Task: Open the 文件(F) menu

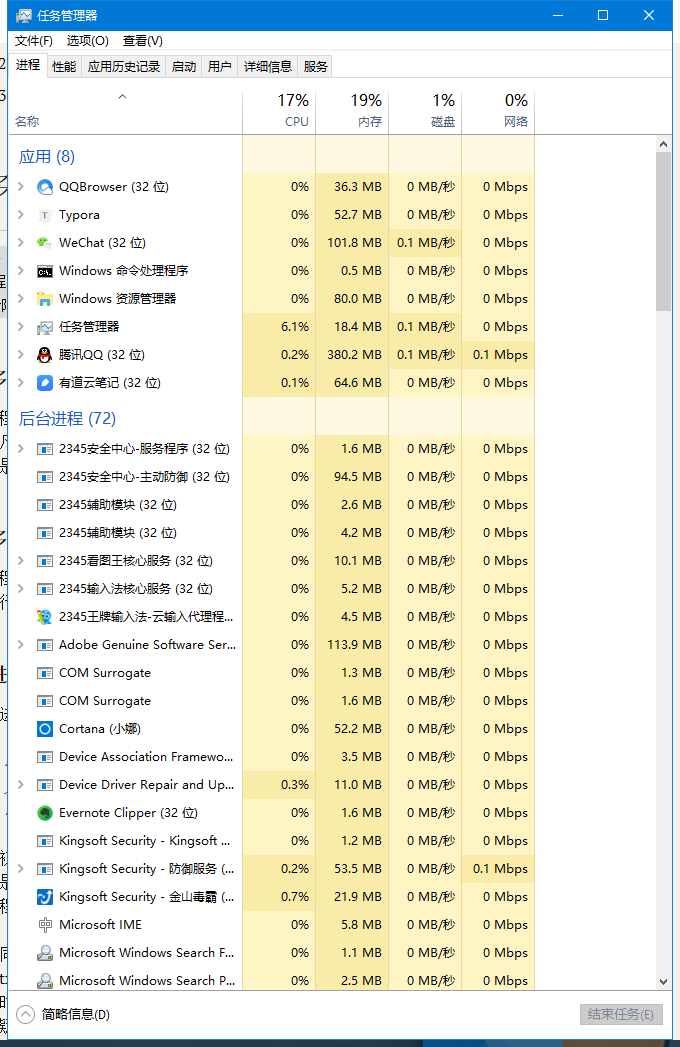Action: [33, 41]
